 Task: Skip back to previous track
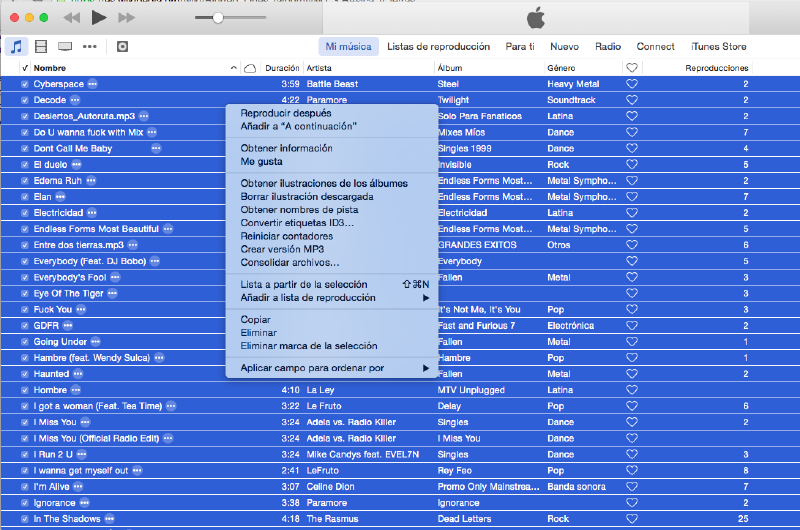[x=72, y=18]
